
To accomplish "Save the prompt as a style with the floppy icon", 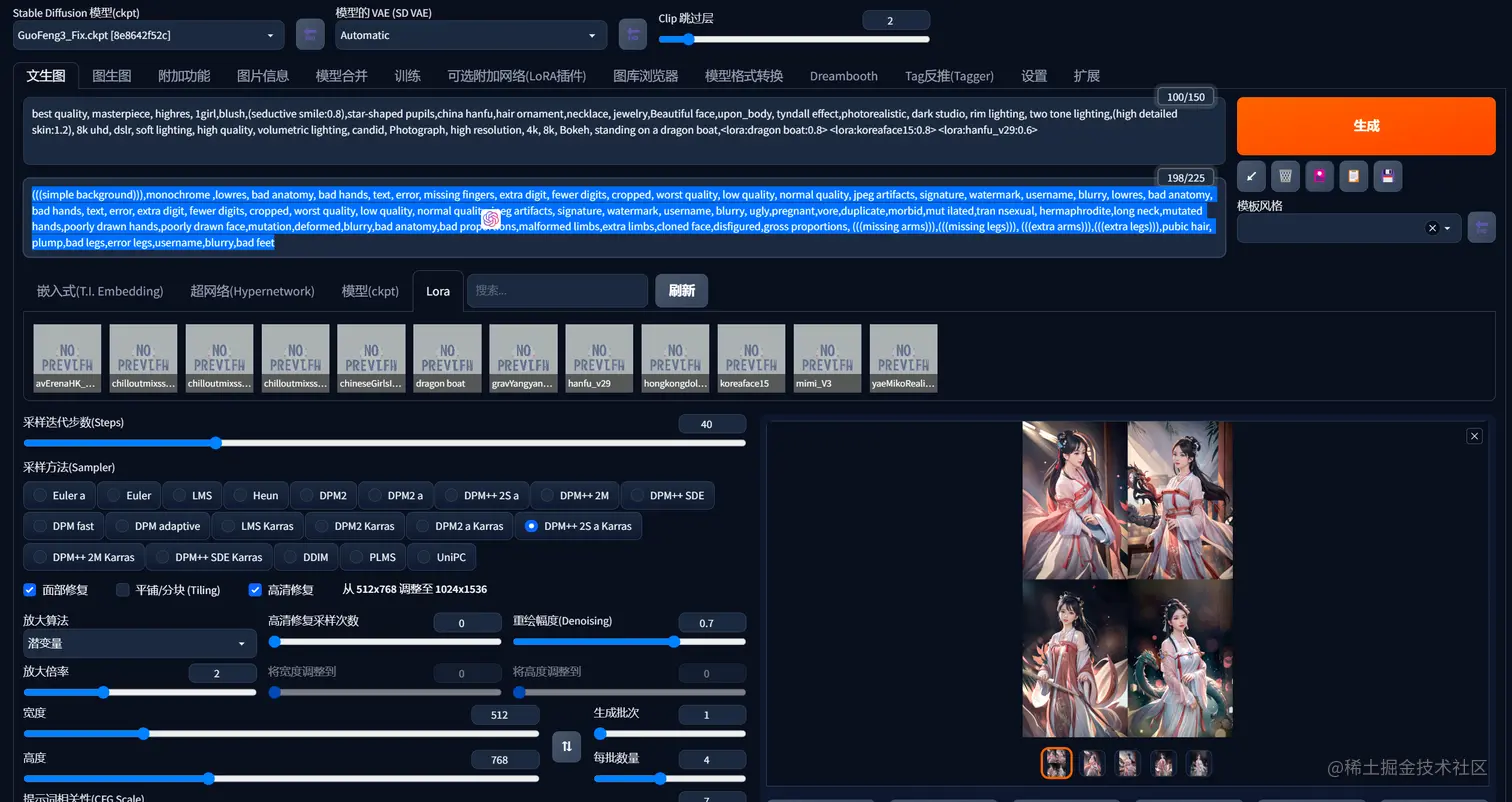I will 1388,176.
